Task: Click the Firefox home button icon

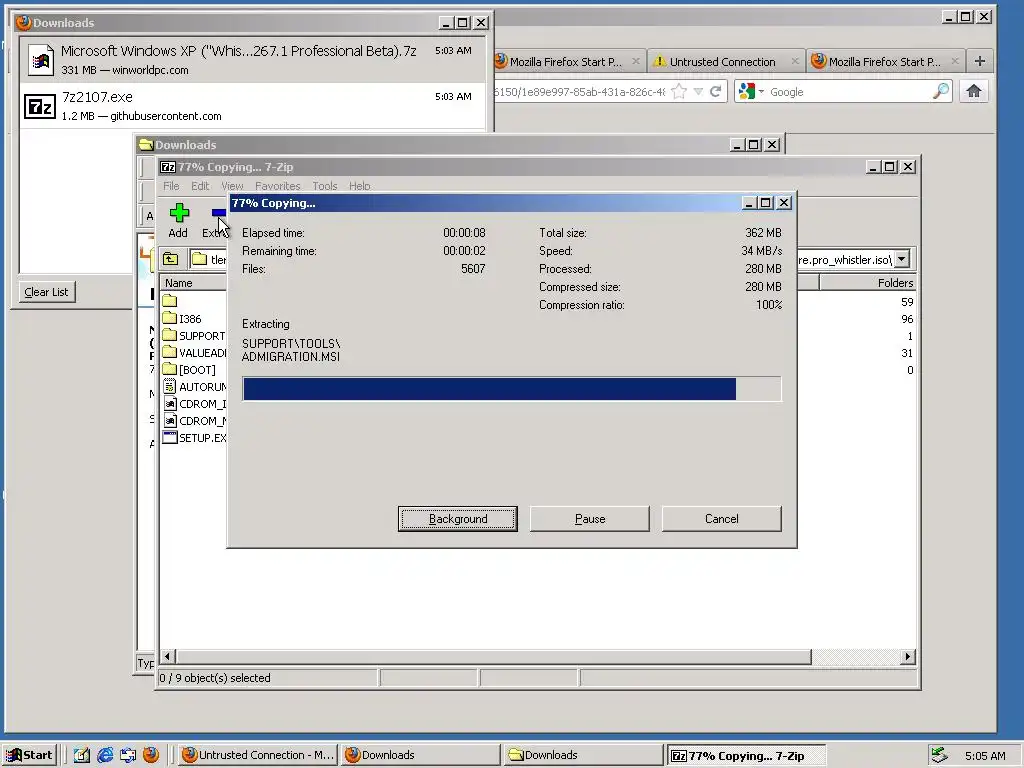Action: click(973, 91)
